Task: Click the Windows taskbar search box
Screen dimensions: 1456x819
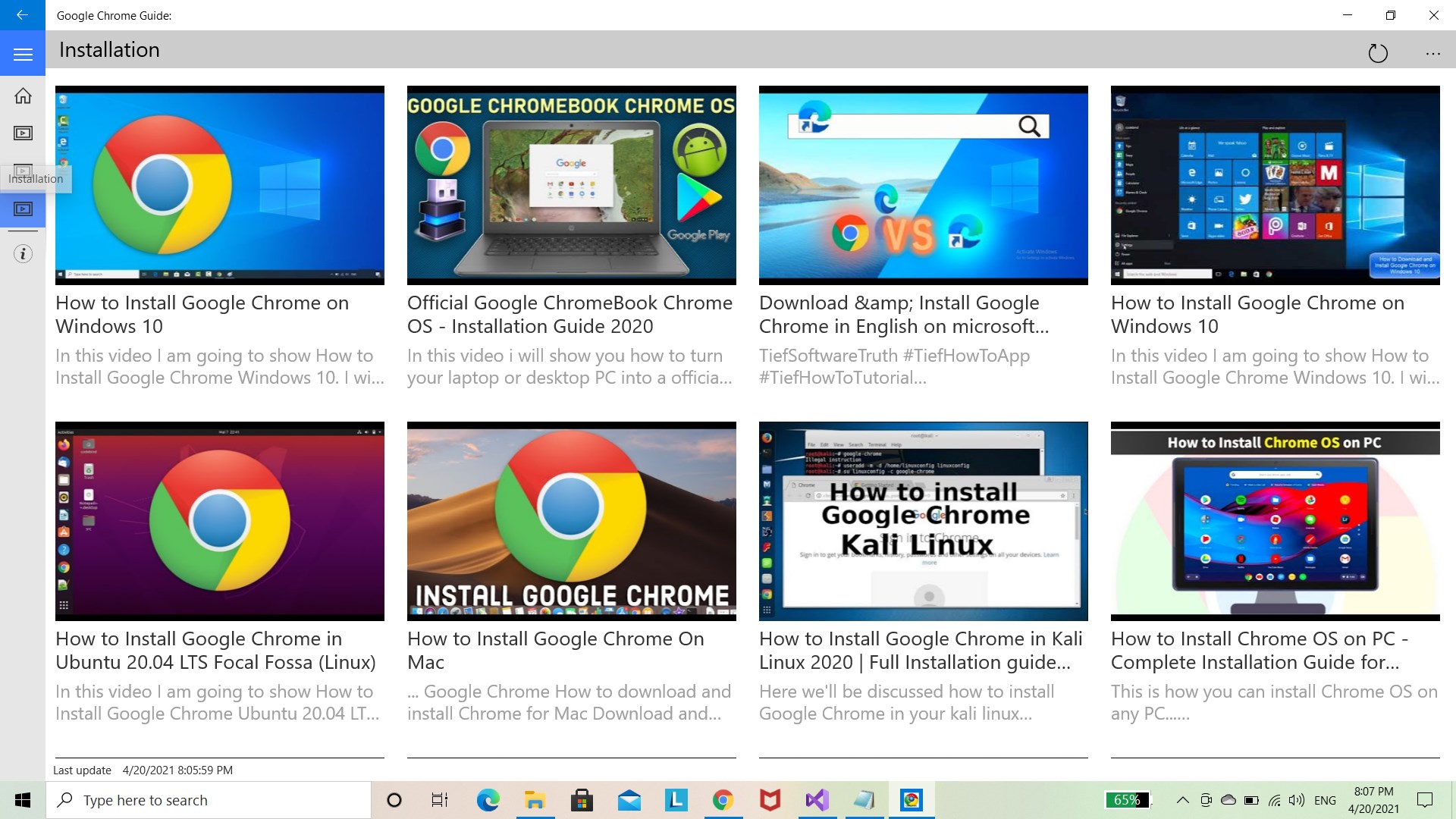Action: click(209, 800)
